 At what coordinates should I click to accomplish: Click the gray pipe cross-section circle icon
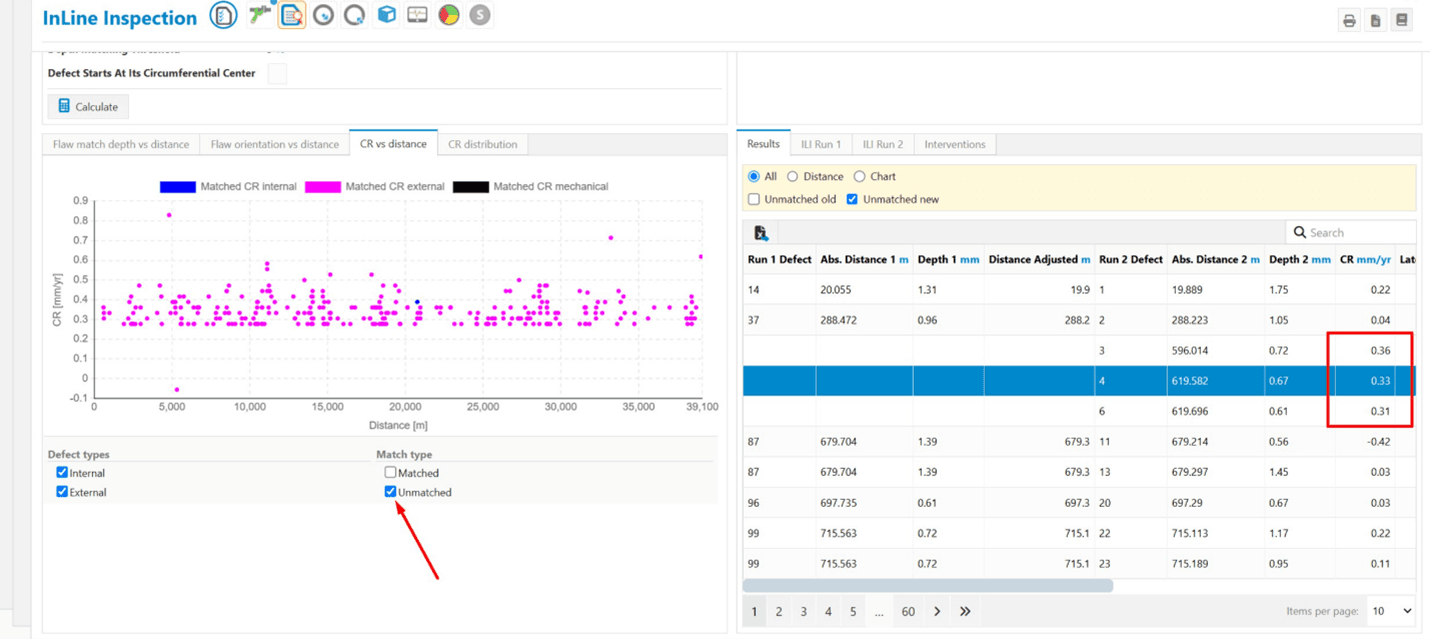coord(323,15)
